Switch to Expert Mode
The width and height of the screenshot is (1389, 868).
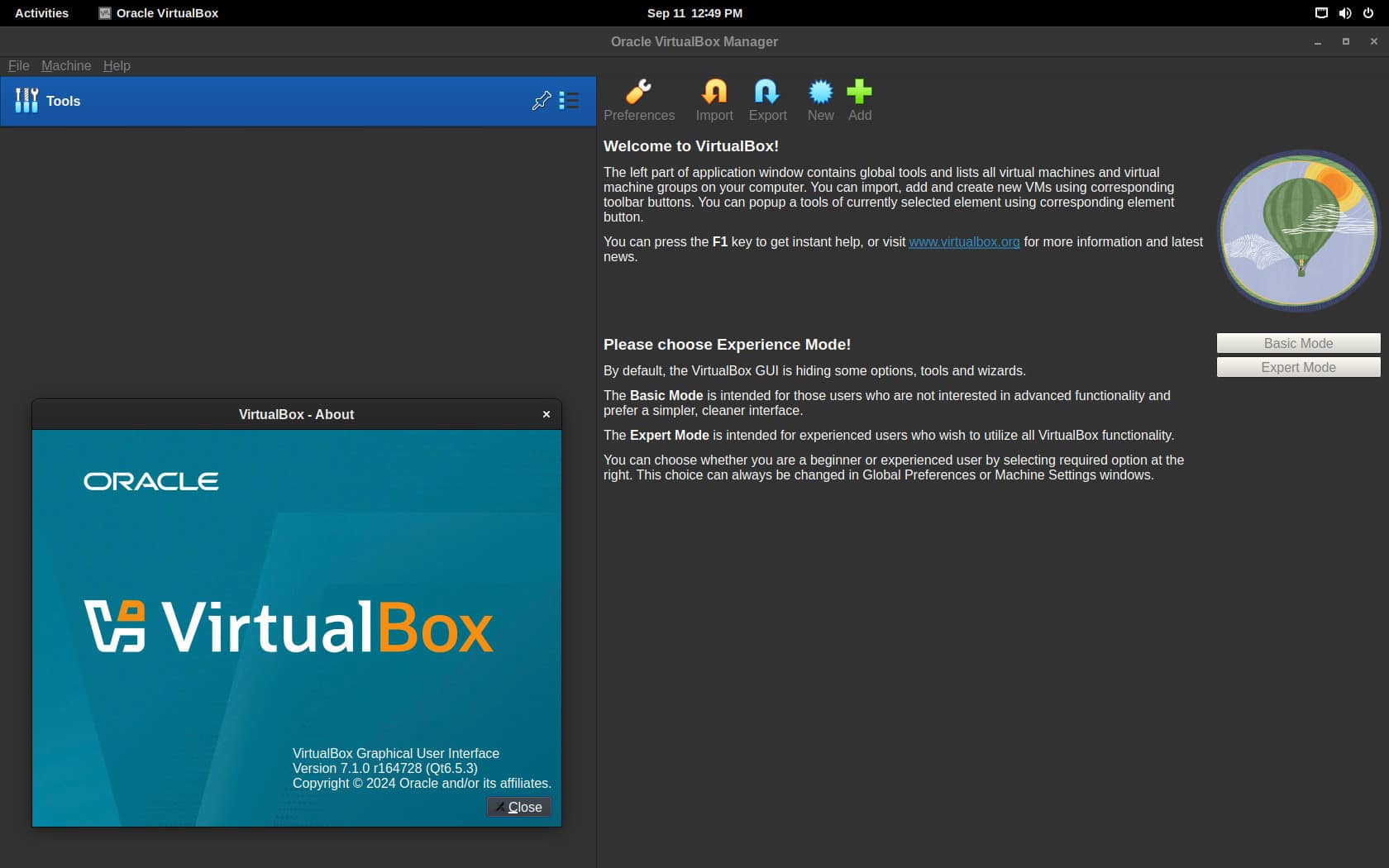coord(1297,367)
